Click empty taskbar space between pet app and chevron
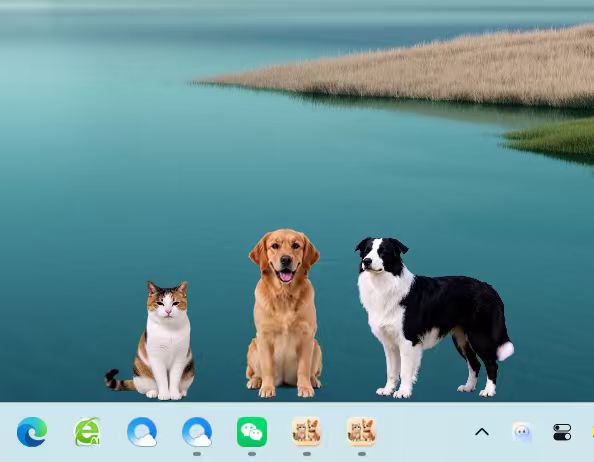 pyautogui.click(x=424, y=432)
